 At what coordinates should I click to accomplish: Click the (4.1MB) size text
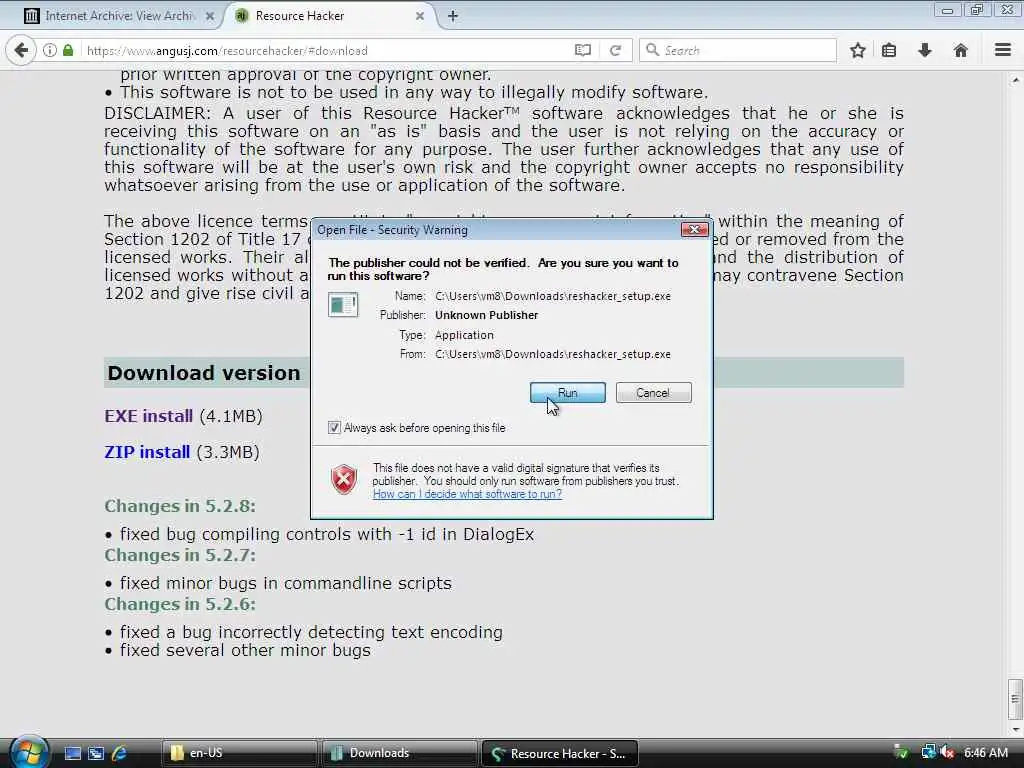click(231, 416)
